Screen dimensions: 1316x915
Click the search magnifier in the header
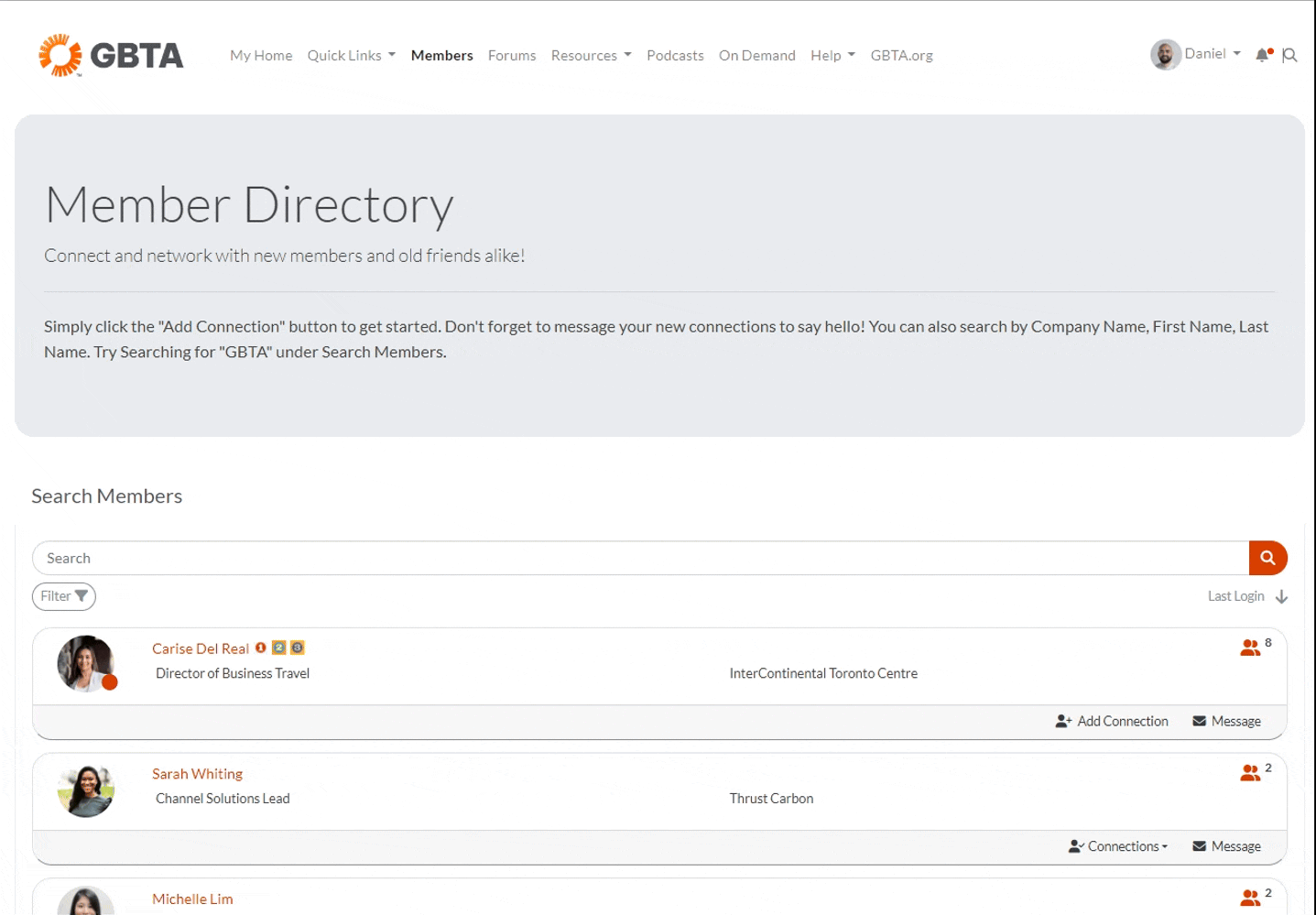(1289, 55)
